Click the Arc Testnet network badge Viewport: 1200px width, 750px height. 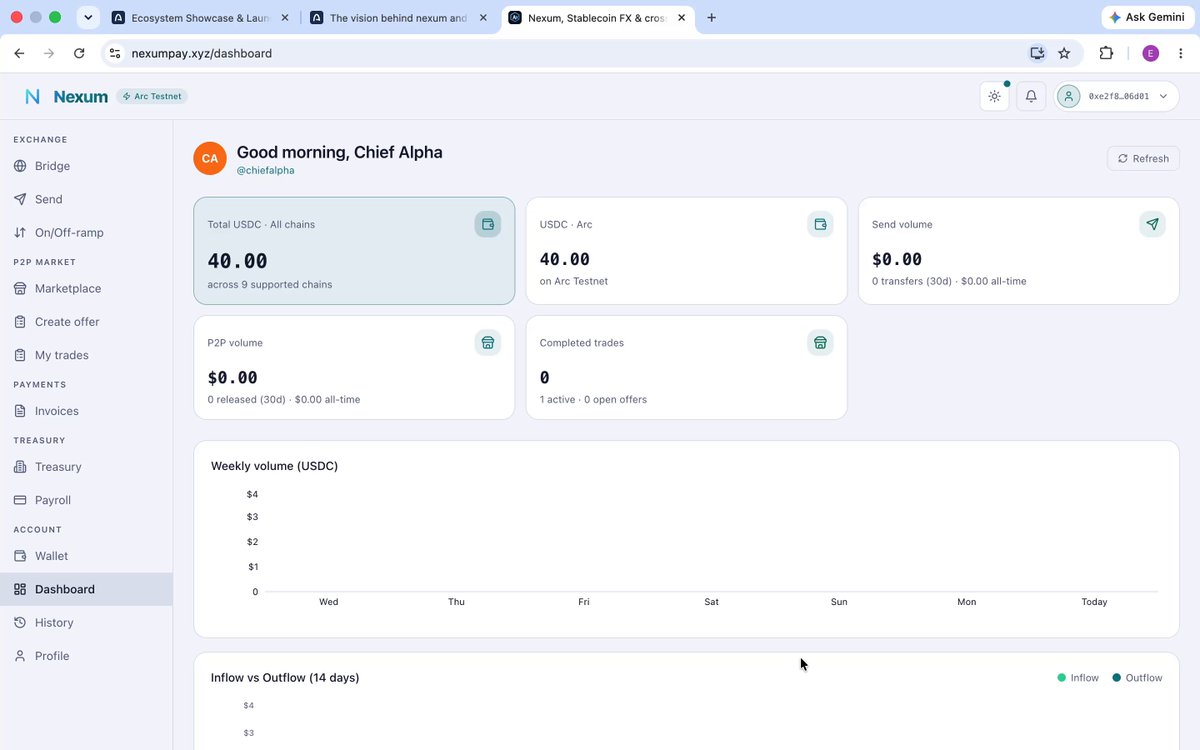click(152, 96)
